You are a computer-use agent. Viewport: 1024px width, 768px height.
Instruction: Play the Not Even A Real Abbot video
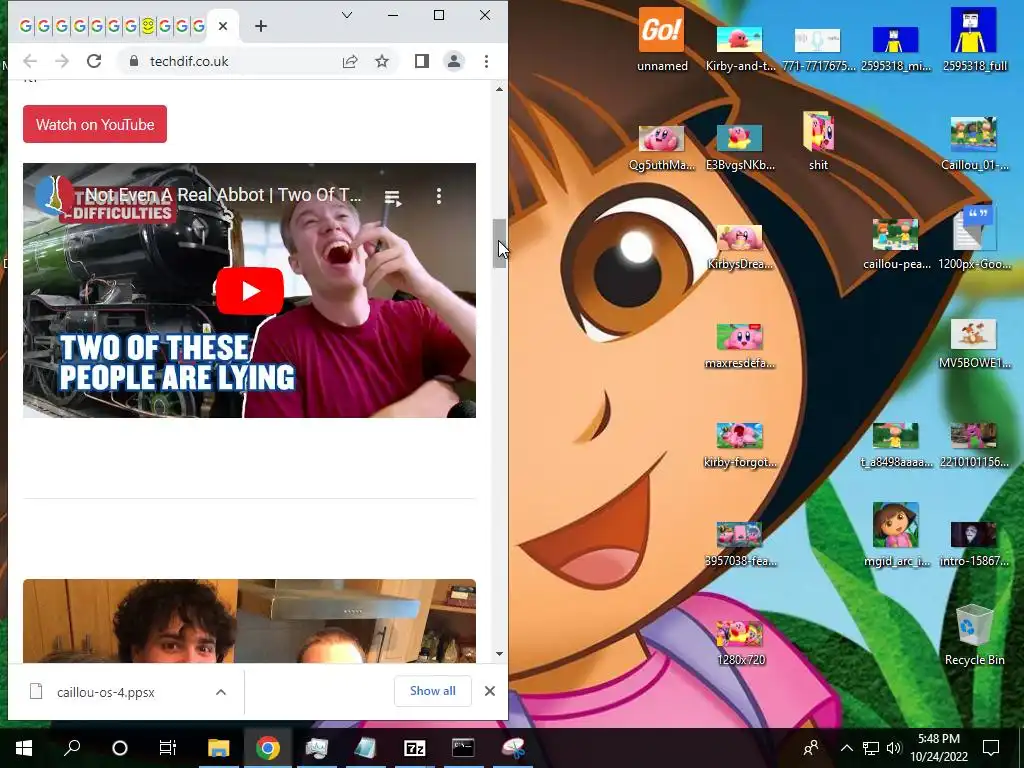(249, 291)
